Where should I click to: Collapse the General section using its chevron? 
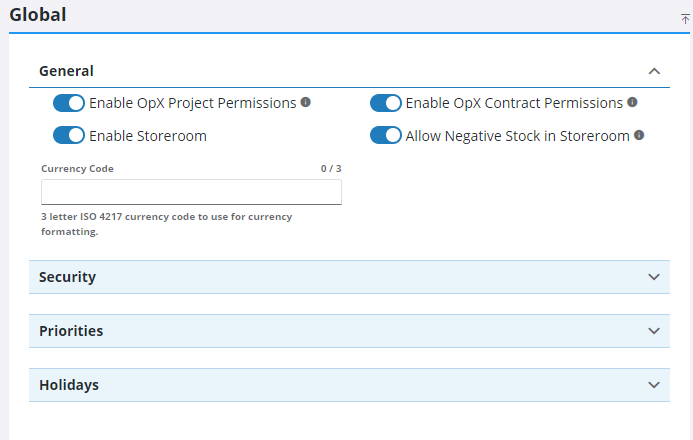(x=654, y=71)
